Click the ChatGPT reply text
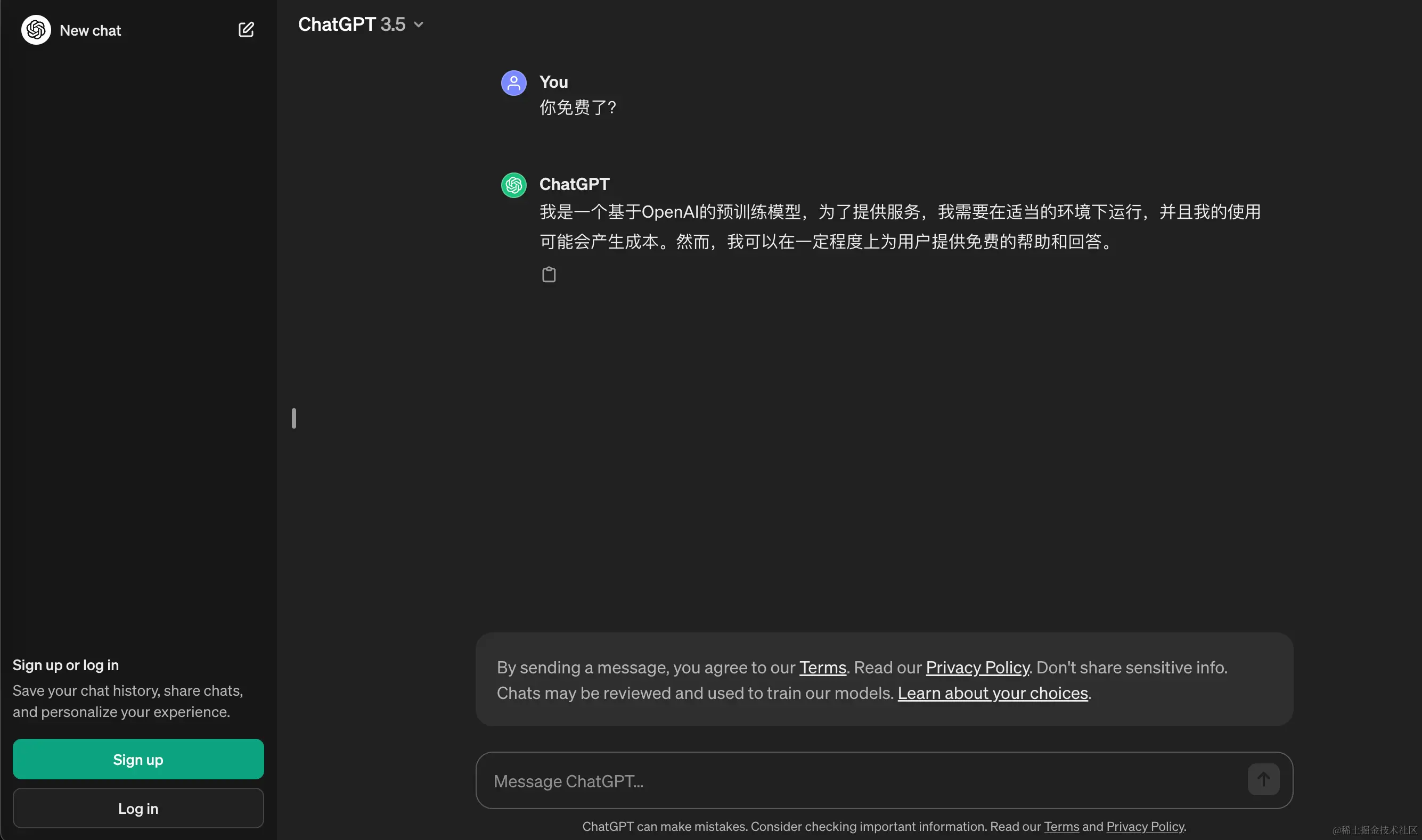1422x840 pixels. click(x=900, y=226)
